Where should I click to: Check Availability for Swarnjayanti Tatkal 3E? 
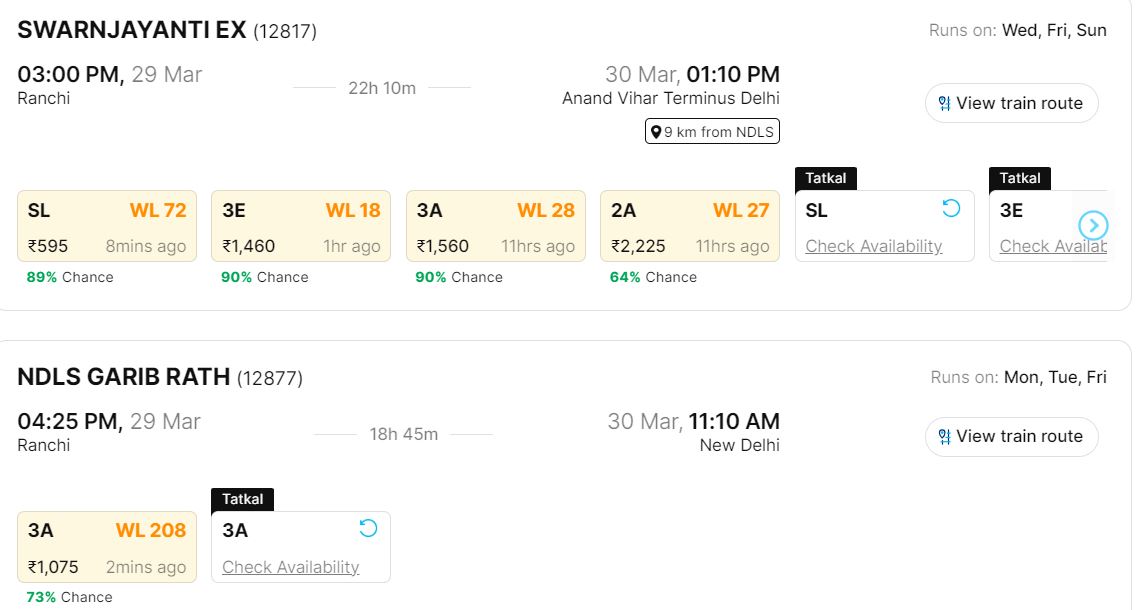pos(1050,246)
